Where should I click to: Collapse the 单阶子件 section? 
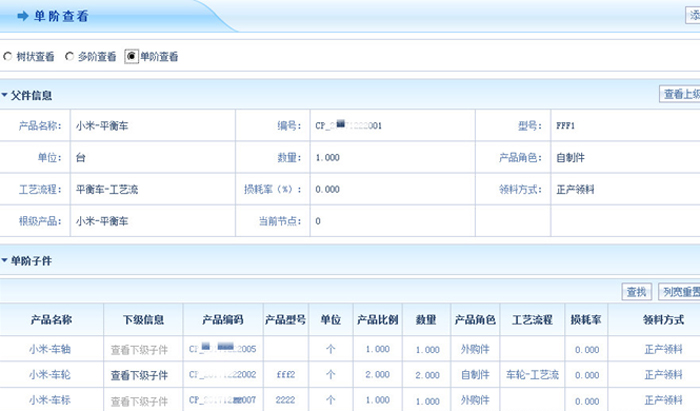pos(5,261)
